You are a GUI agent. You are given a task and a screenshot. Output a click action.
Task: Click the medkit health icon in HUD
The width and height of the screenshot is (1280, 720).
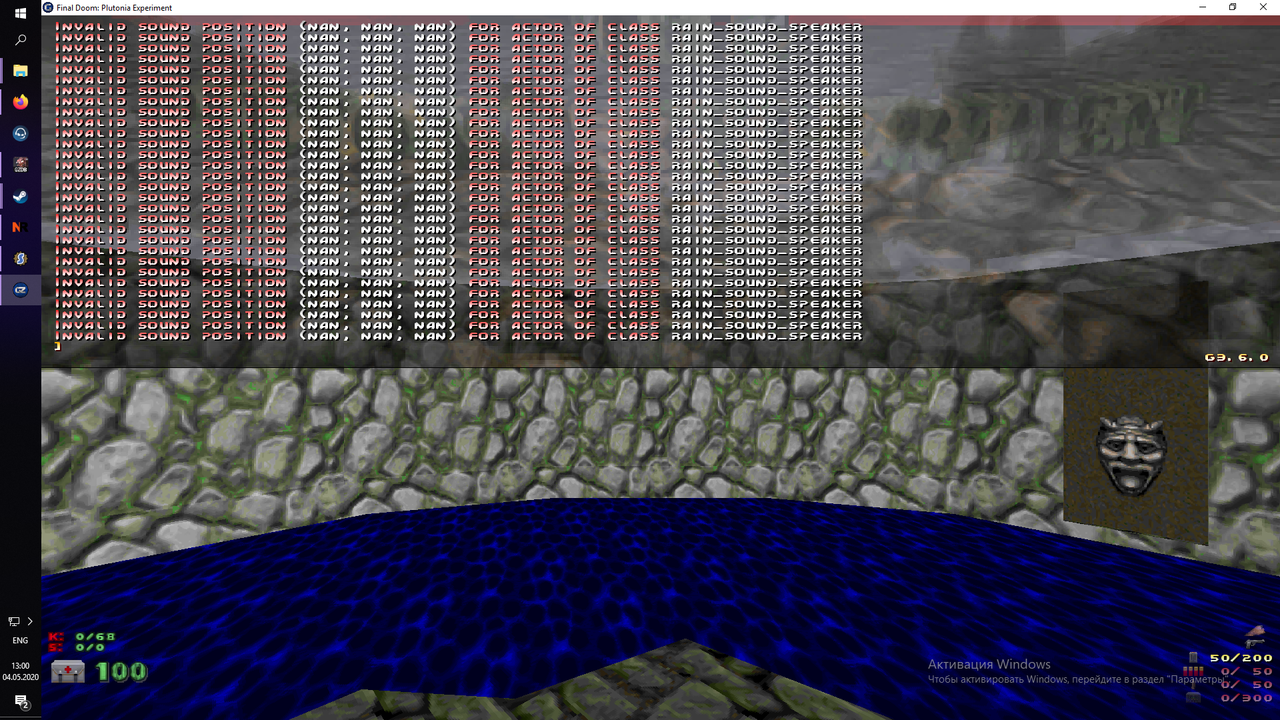pyautogui.click(x=68, y=671)
